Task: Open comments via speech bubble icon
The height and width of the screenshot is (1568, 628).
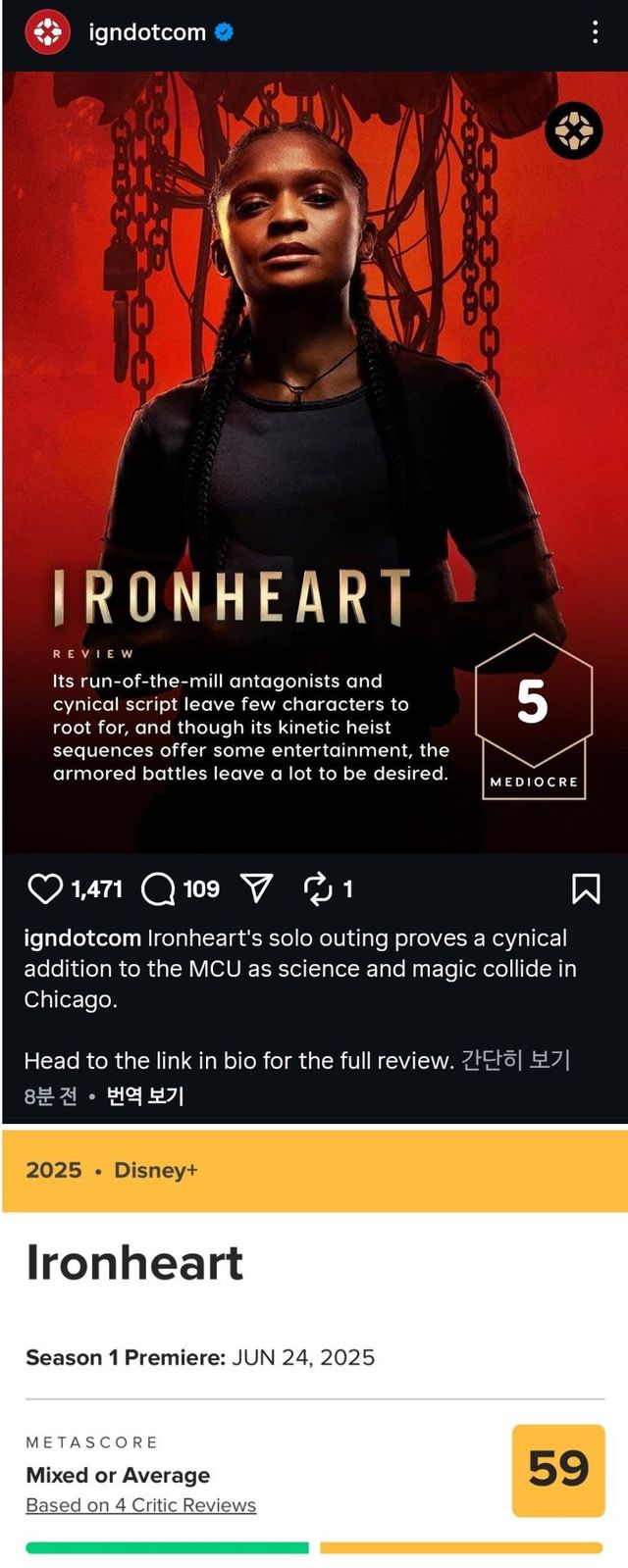Action: (x=158, y=888)
